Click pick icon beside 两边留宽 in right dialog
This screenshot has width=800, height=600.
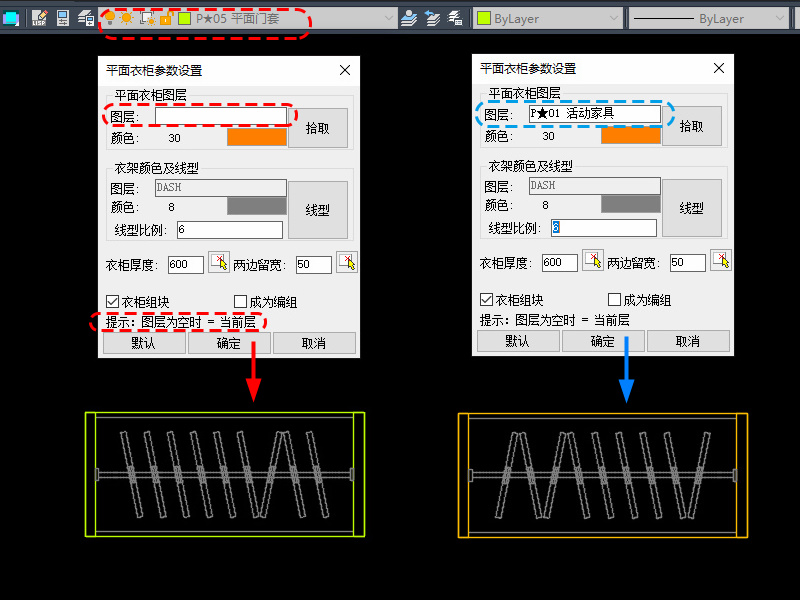tap(721, 261)
